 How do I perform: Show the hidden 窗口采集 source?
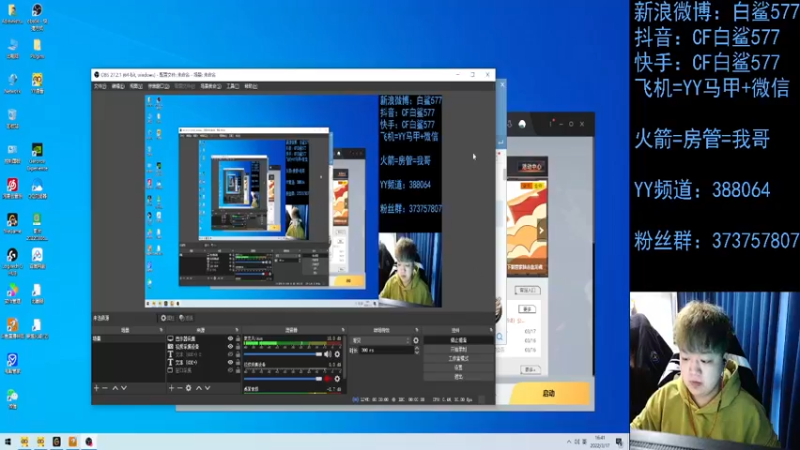(230, 370)
